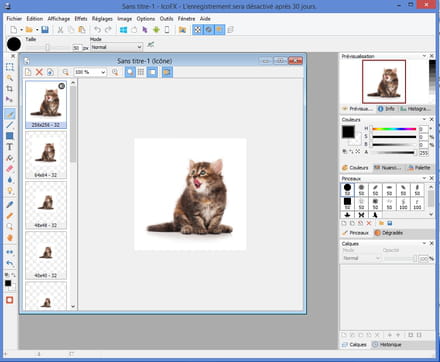Viewport: 440px width, 362px height.
Task: Select the color picker eyedropper tool
Action: pyautogui.click(x=10, y=204)
